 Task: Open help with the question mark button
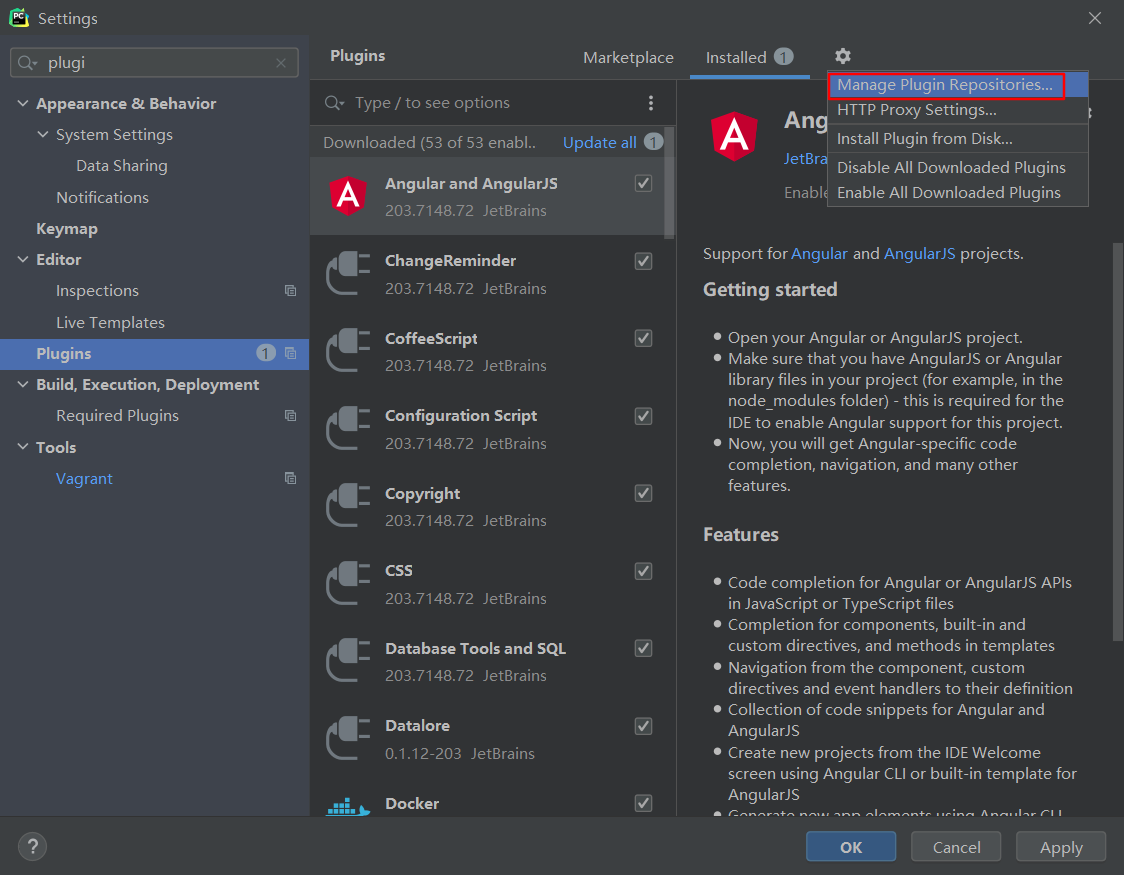(x=32, y=846)
